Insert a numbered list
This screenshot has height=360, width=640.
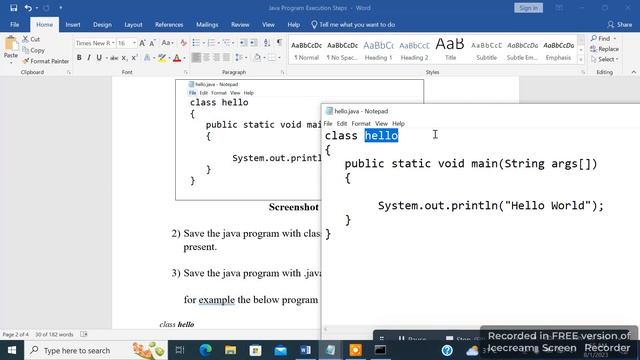click(x=211, y=43)
